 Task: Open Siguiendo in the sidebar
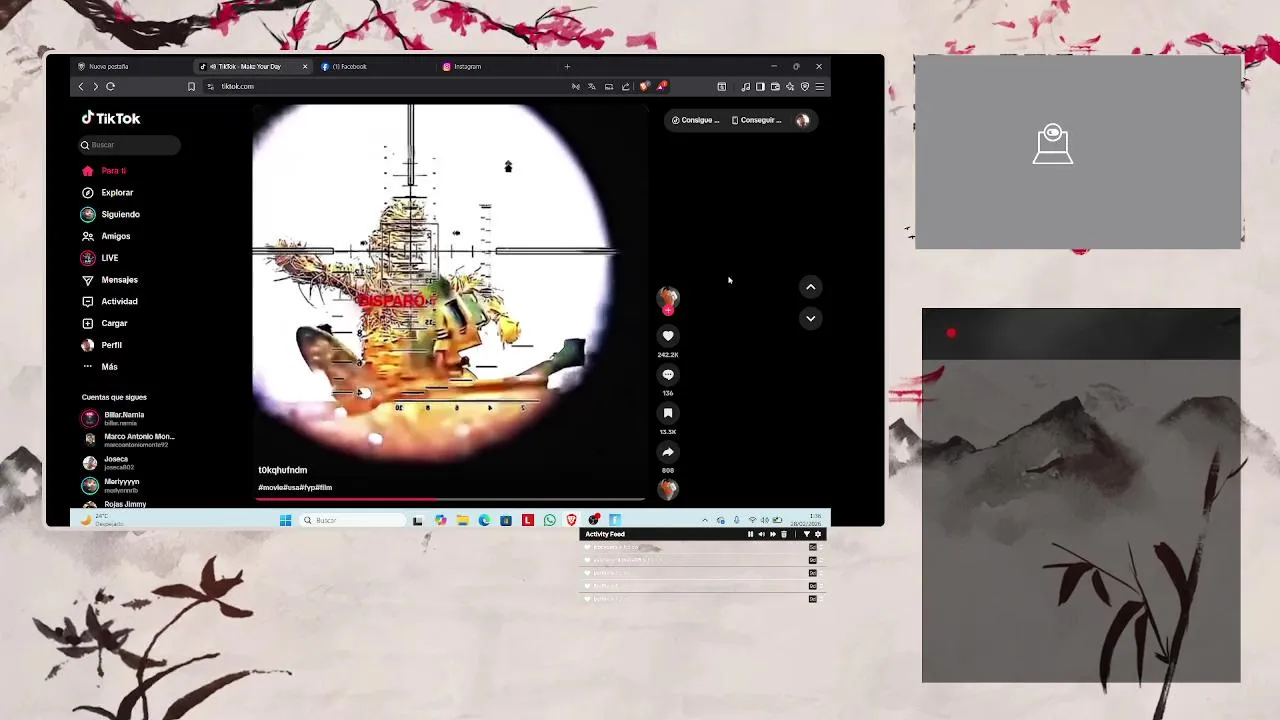(110, 214)
